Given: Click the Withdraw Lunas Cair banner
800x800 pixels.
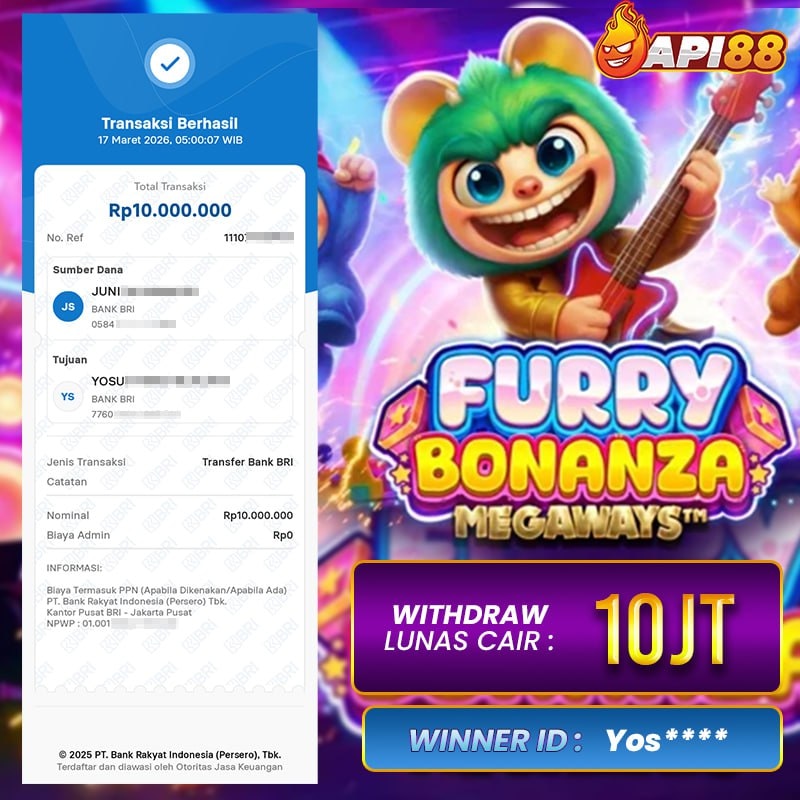Looking at the screenshot, I should [567, 628].
